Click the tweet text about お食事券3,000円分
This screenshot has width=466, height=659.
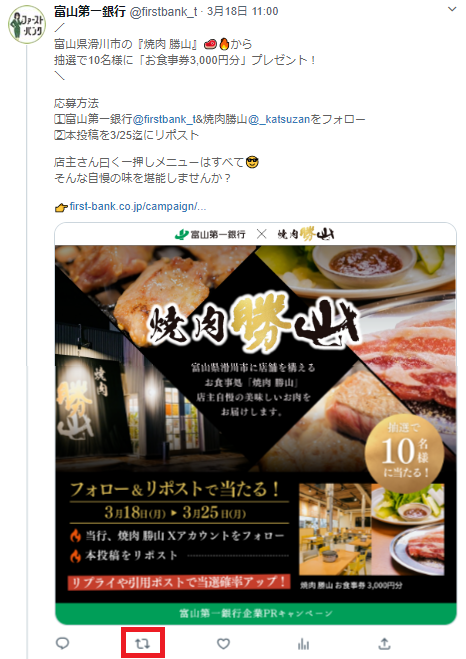[185, 61]
